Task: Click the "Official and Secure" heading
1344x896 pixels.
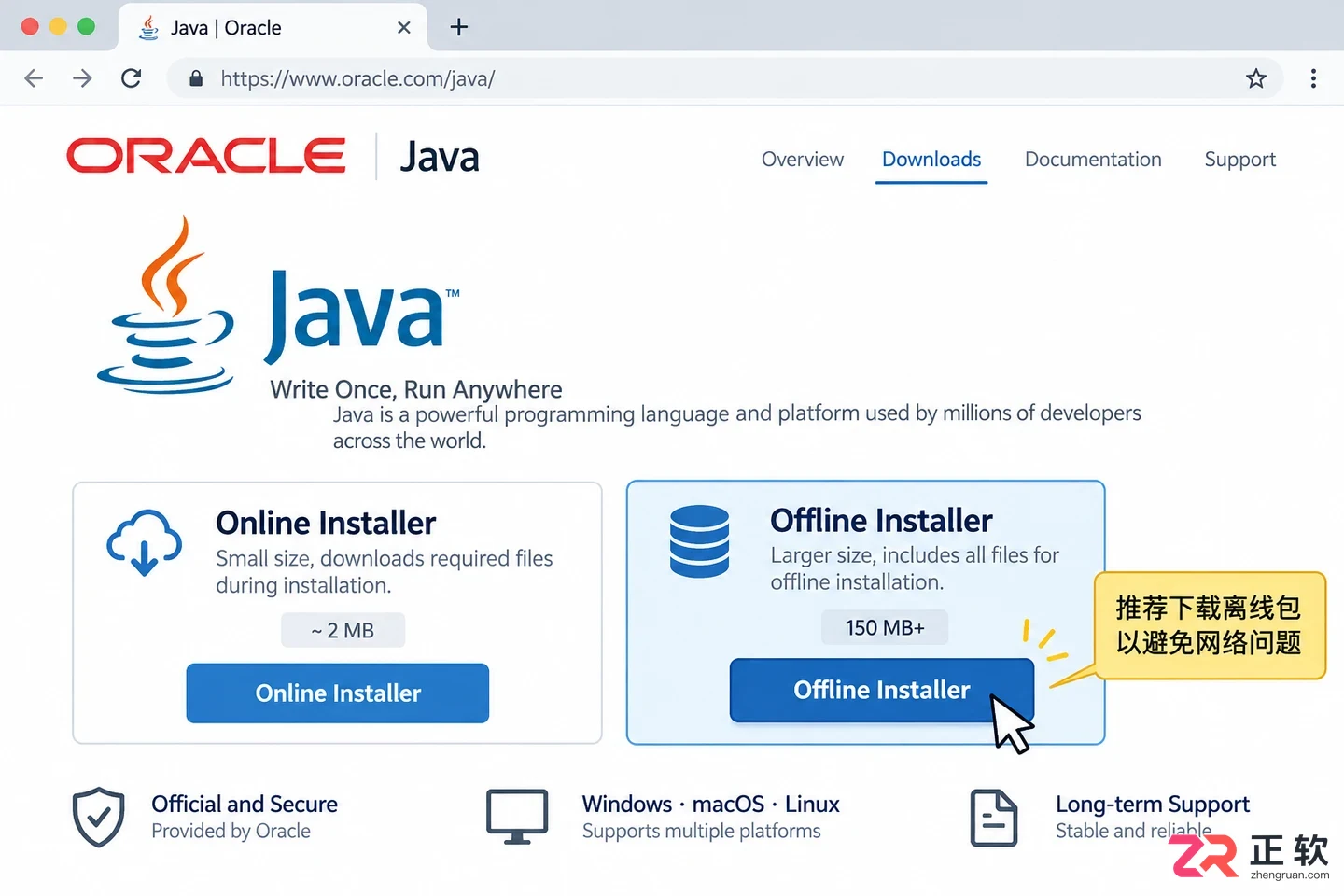Action: [x=245, y=804]
